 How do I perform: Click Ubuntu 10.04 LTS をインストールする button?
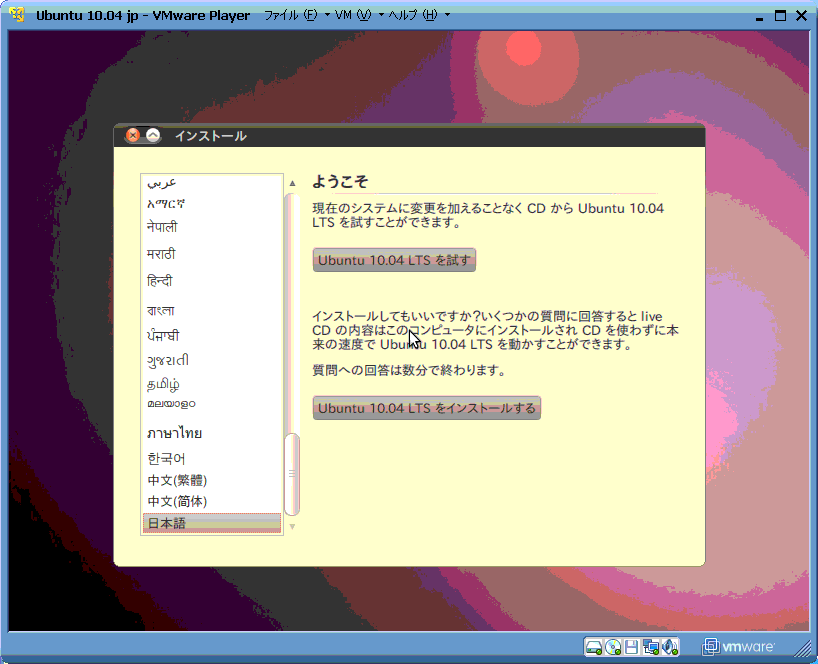426,408
